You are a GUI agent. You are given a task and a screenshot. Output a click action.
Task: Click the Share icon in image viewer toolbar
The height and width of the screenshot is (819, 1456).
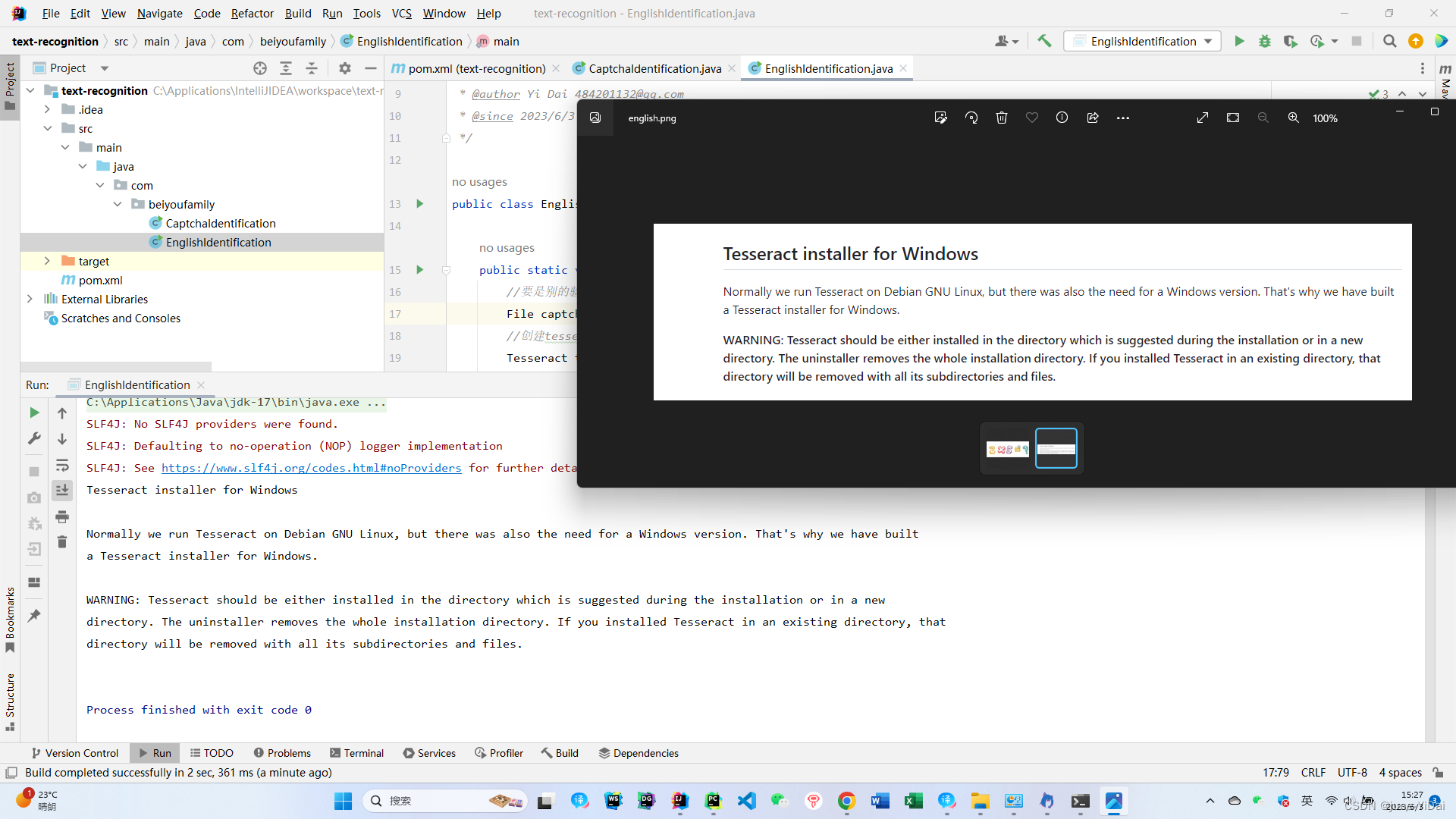click(x=1093, y=117)
